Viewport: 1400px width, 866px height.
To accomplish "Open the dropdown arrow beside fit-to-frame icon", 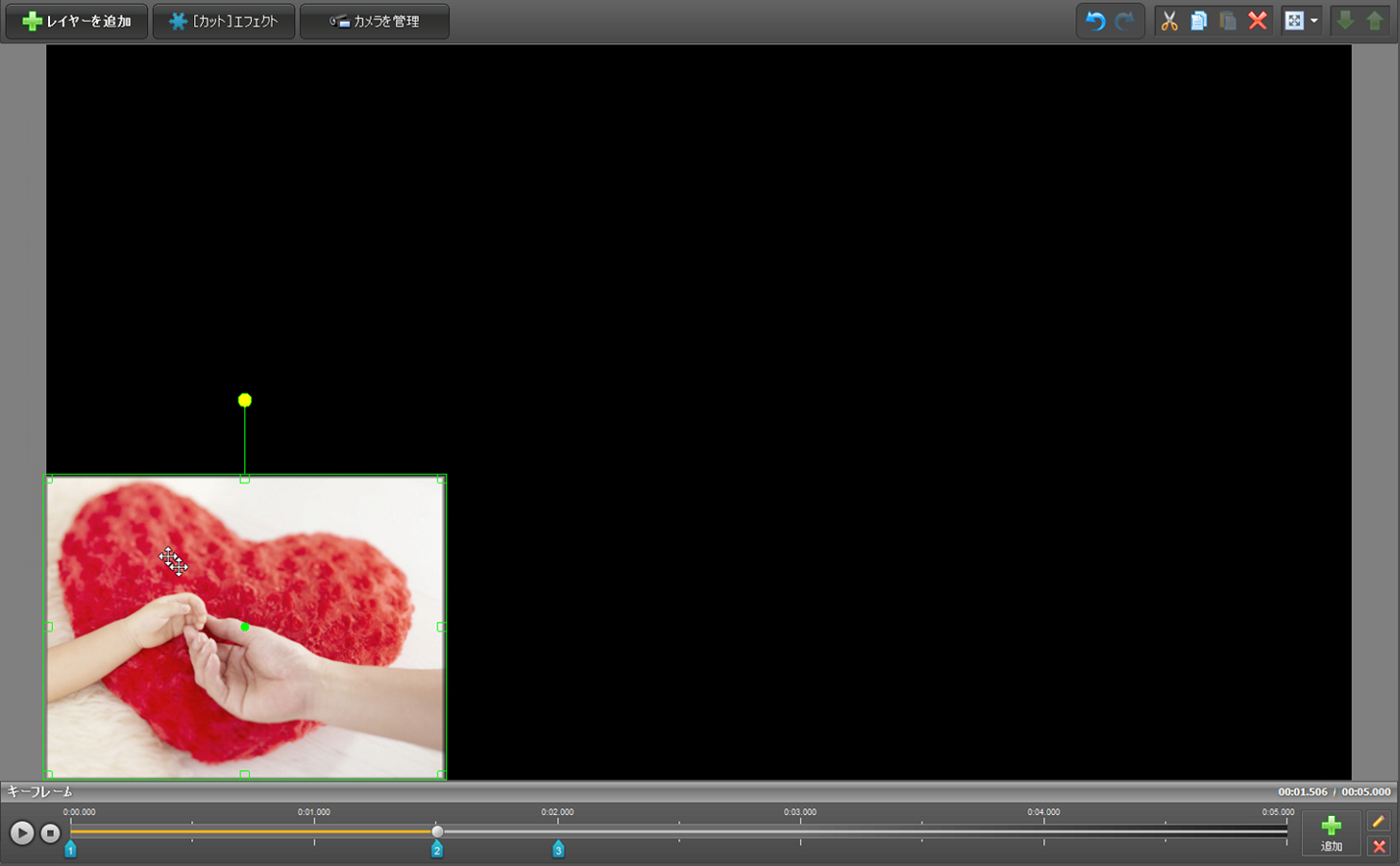I will (1314, 21).
